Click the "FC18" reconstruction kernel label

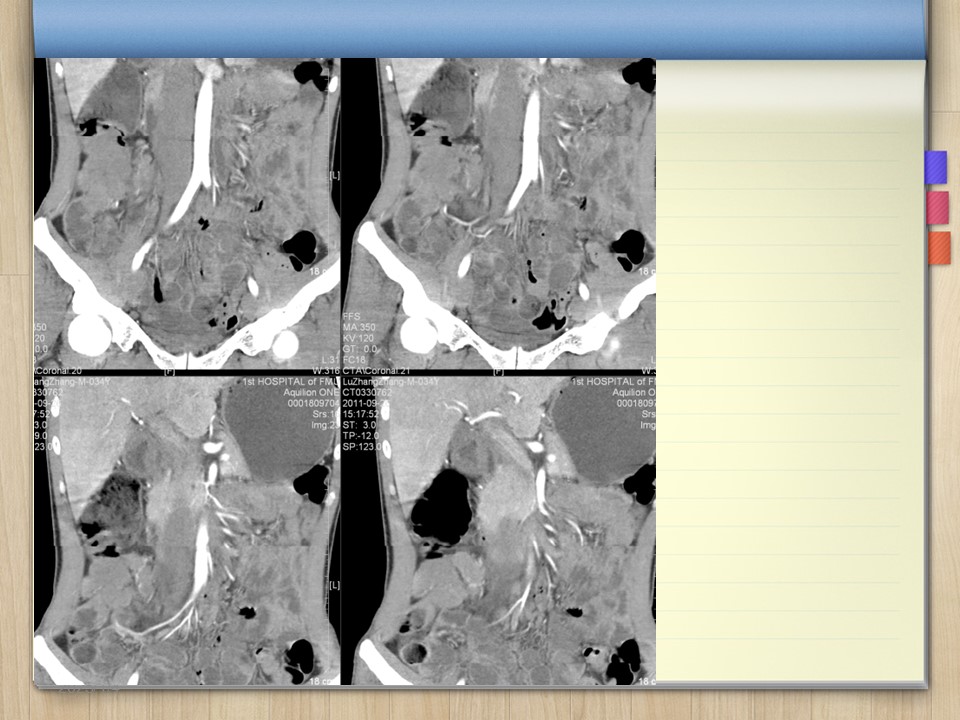(354, 360)
